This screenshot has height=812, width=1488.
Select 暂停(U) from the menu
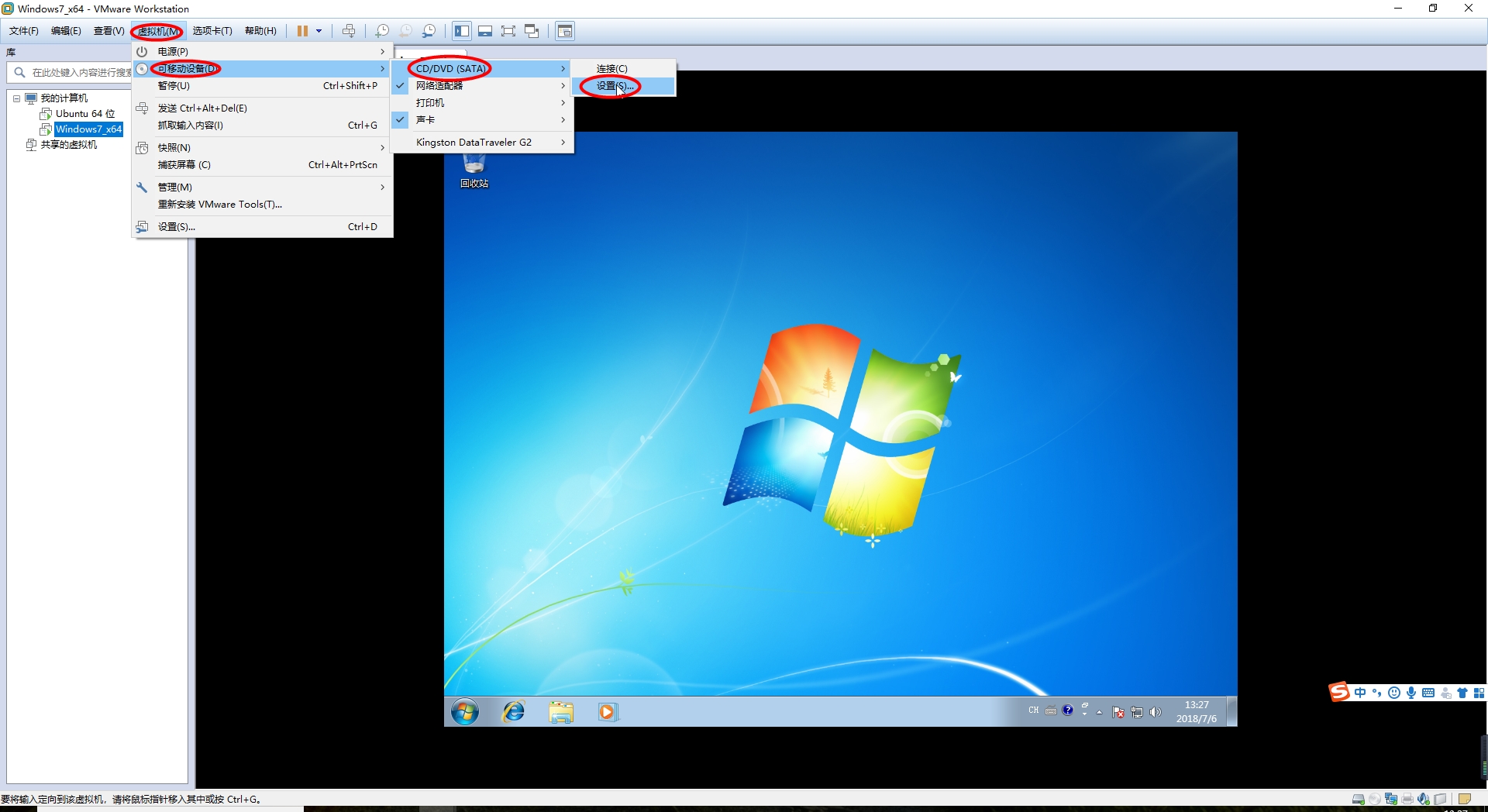pyautogui.click(x=263, y=85)
